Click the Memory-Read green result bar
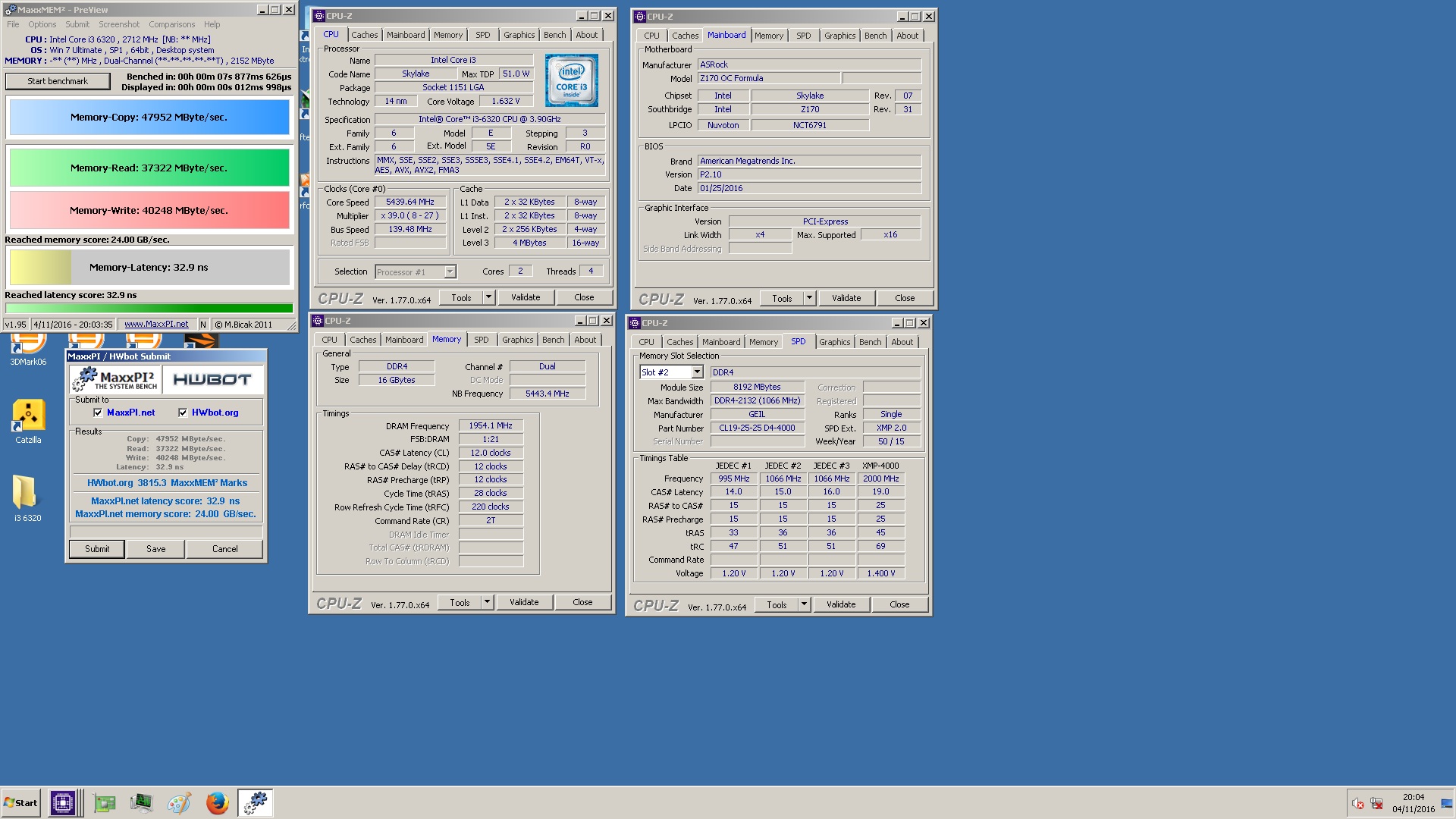The height and width of the screenshot is (819, 1456). [x=149, y=168]
